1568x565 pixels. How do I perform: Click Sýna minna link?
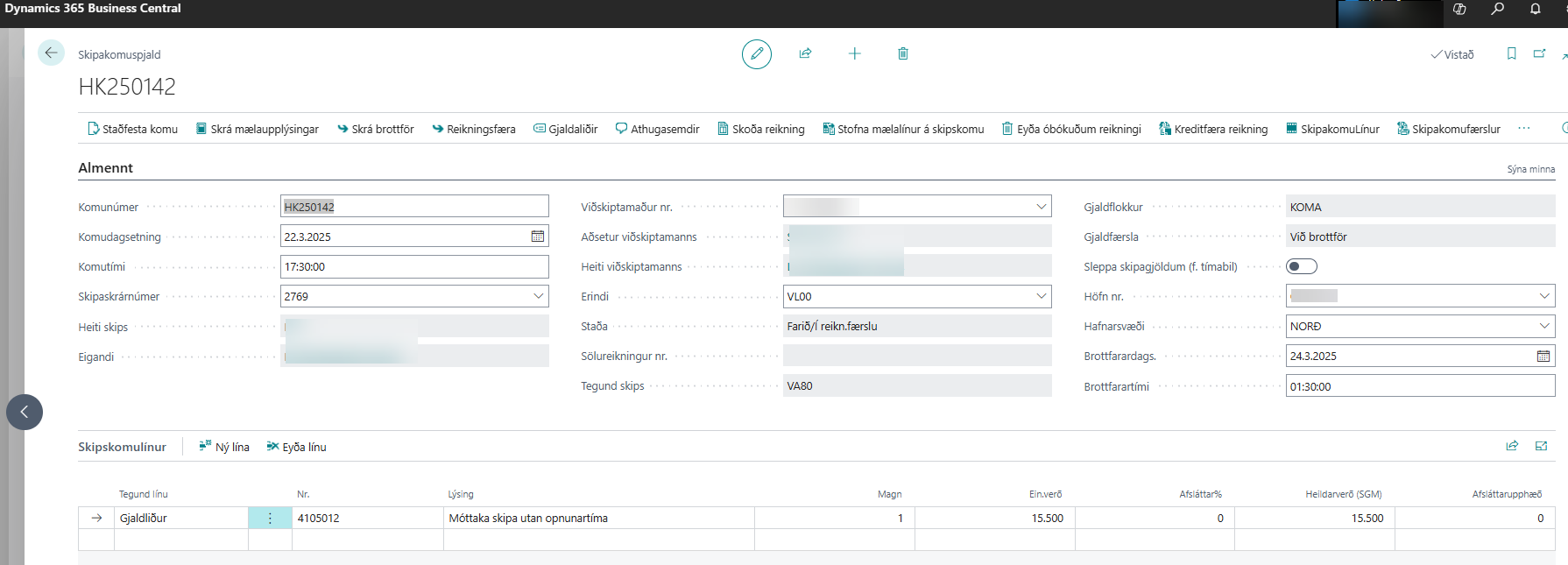(1530, 169)
